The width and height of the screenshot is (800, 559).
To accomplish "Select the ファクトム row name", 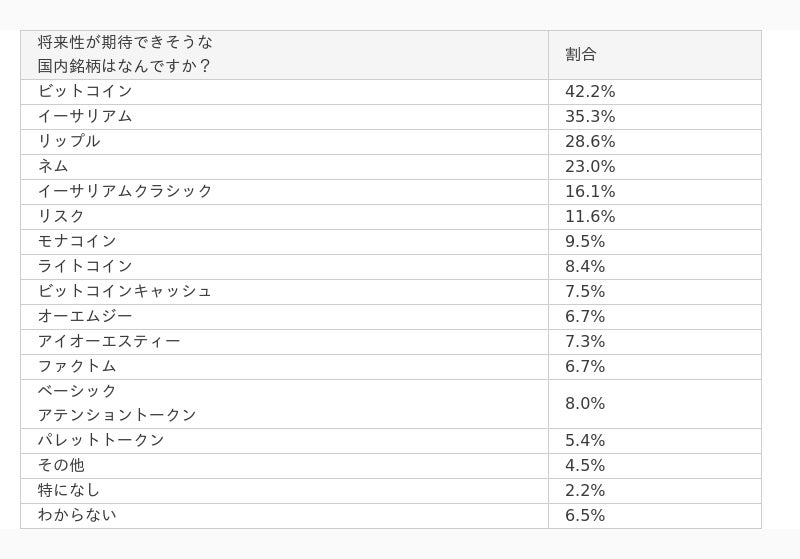I will [x=77, y=366].
